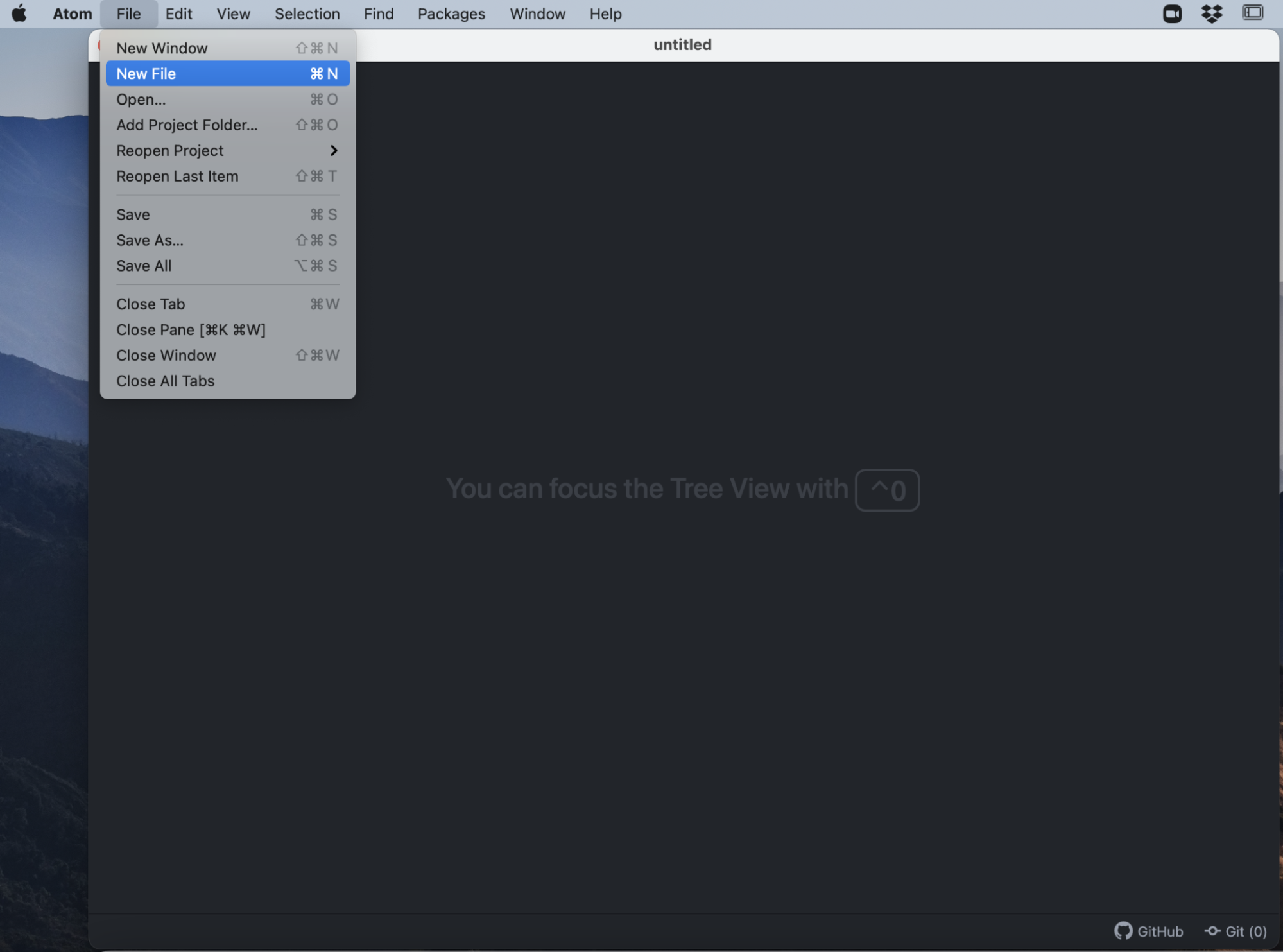Open the Packages menu
The width and height of the screenshot is (1283, 952).
click(451, 13)
